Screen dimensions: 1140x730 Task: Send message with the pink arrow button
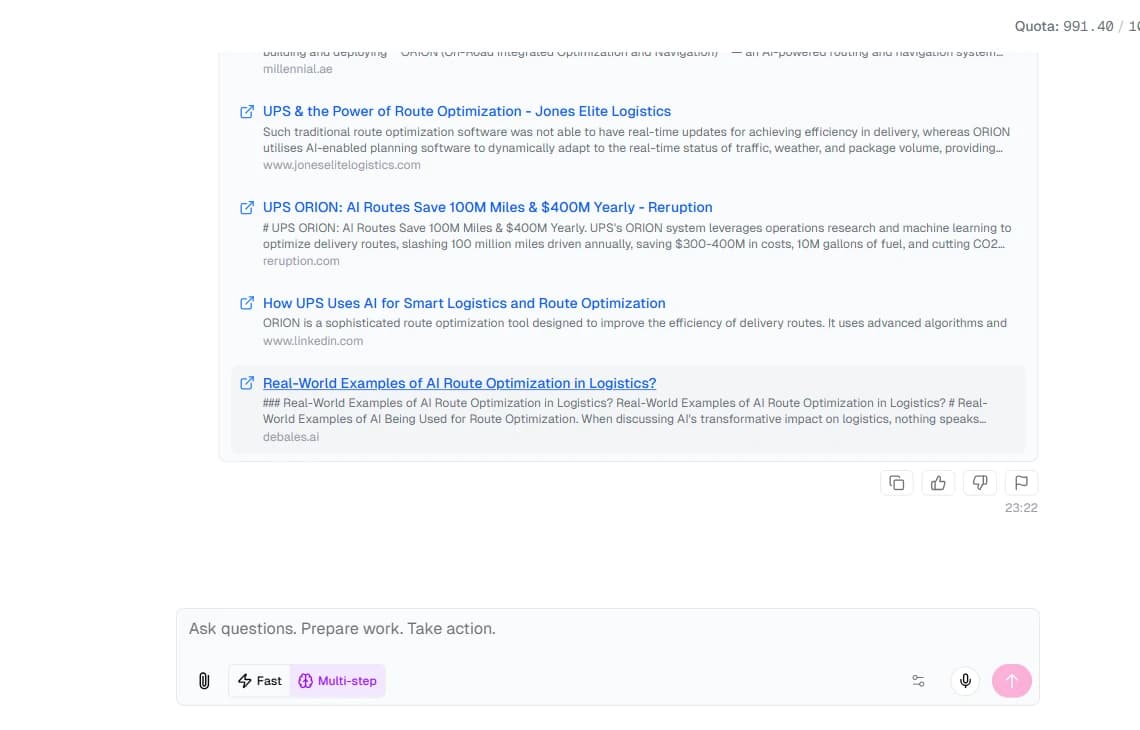(x=1011, y=681)
